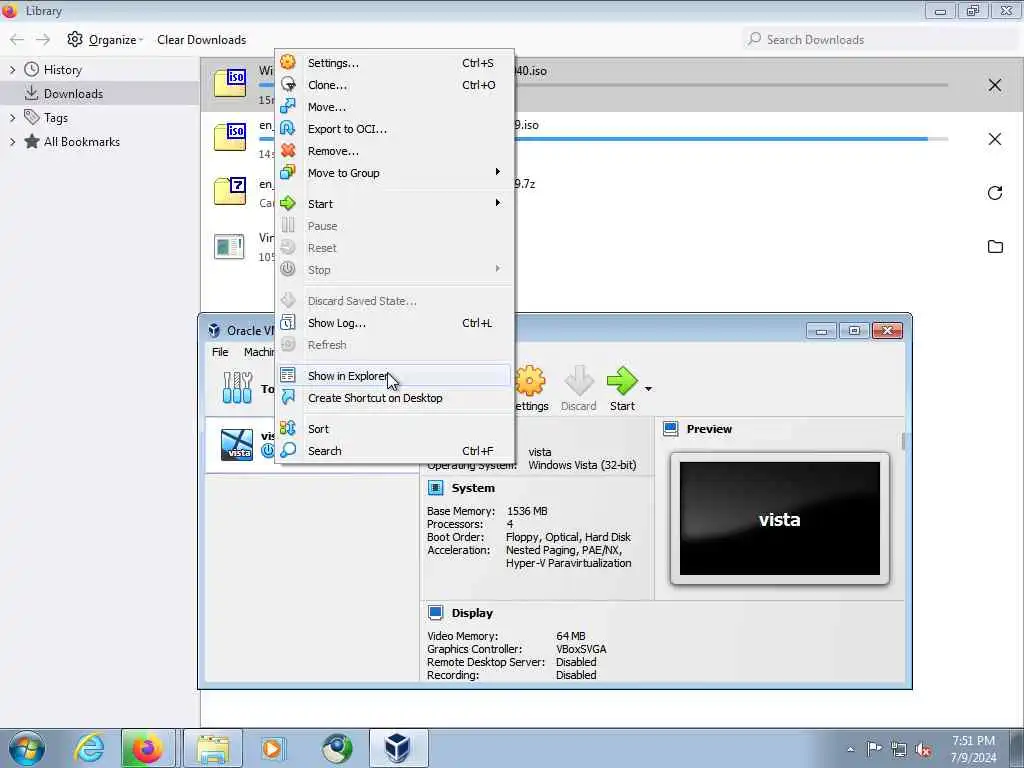Click the Search Downloads field
Viewport: 1024px width, 768px height.
click(880, 40)
